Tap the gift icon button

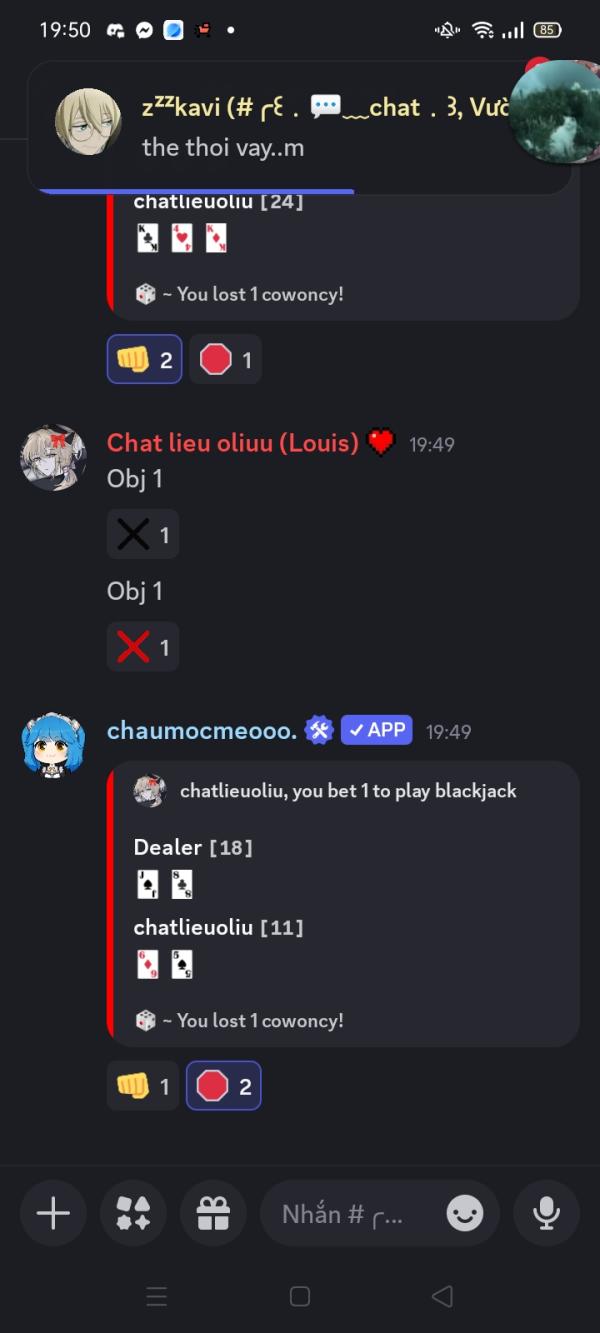tap(213, 1213)
